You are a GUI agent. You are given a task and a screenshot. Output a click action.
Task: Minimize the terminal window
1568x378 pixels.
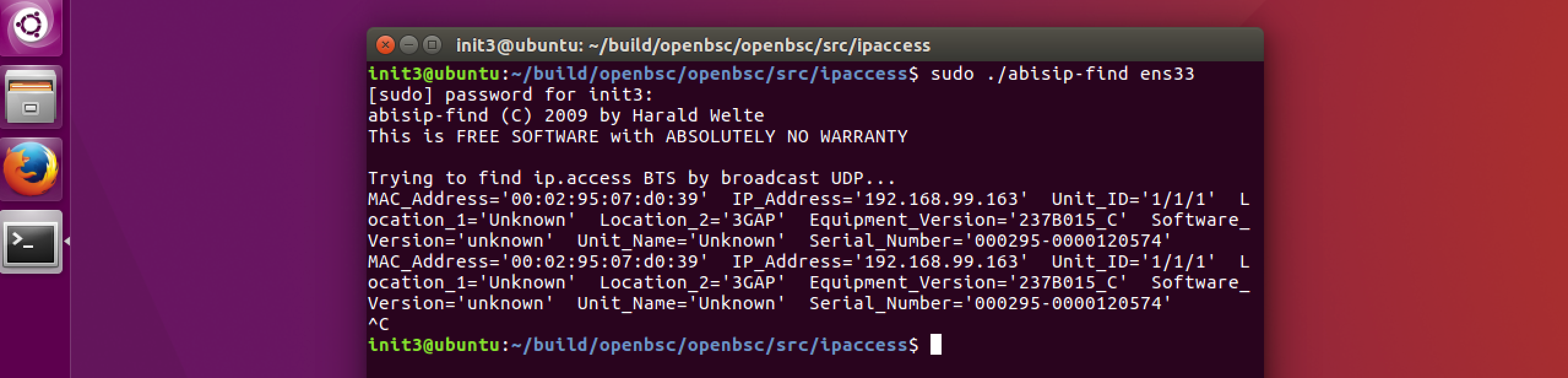pos(409,45)
